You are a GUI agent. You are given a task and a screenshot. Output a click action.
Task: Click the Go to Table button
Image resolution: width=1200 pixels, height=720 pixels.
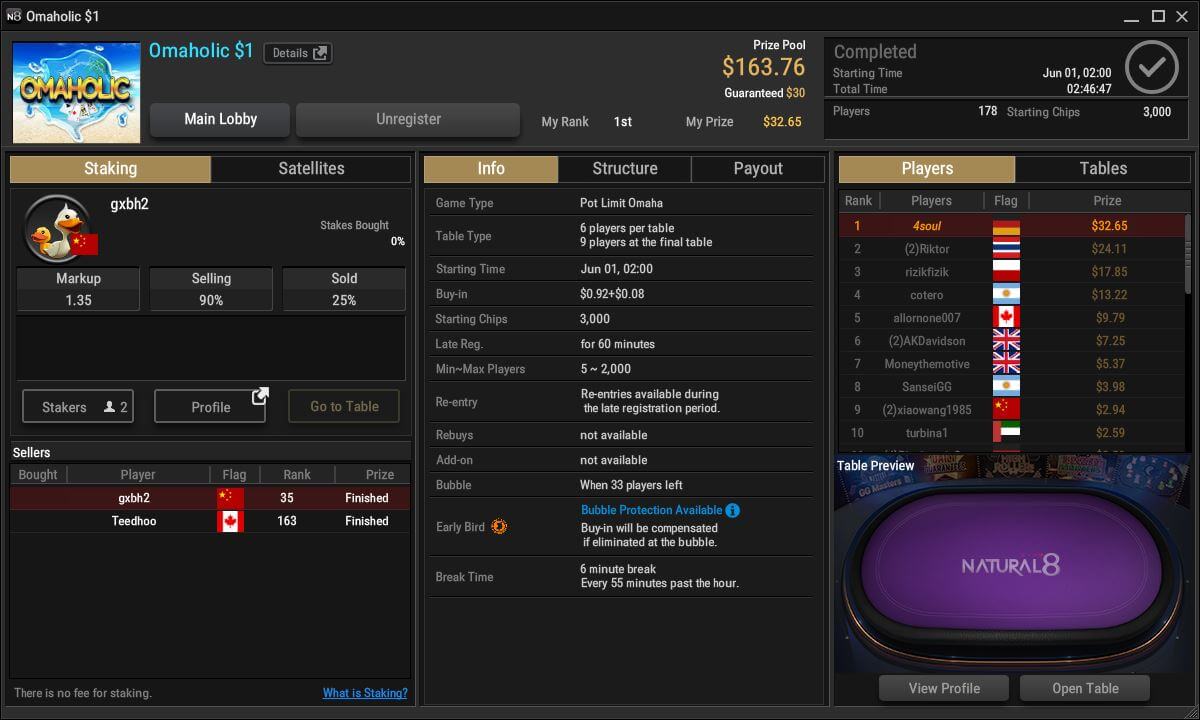[344, 407]
